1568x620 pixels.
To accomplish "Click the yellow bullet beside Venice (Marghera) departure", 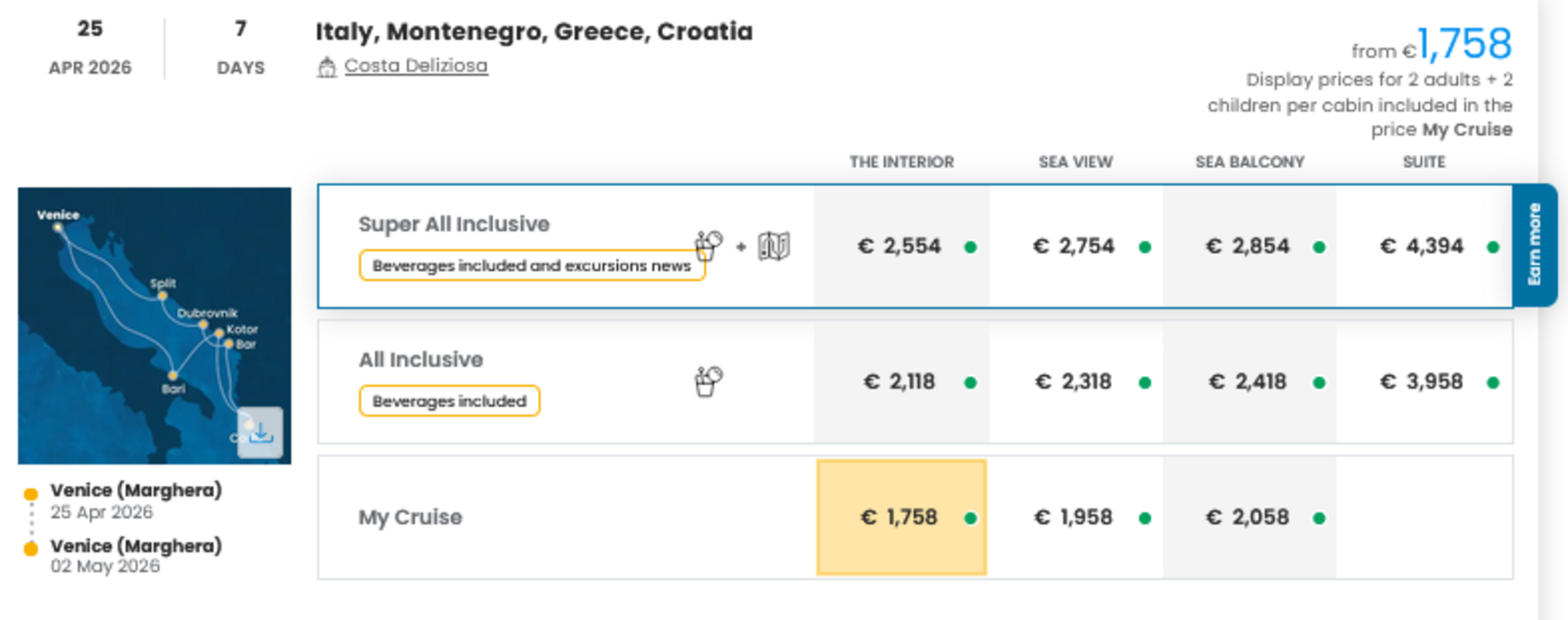I will (30, 491).
